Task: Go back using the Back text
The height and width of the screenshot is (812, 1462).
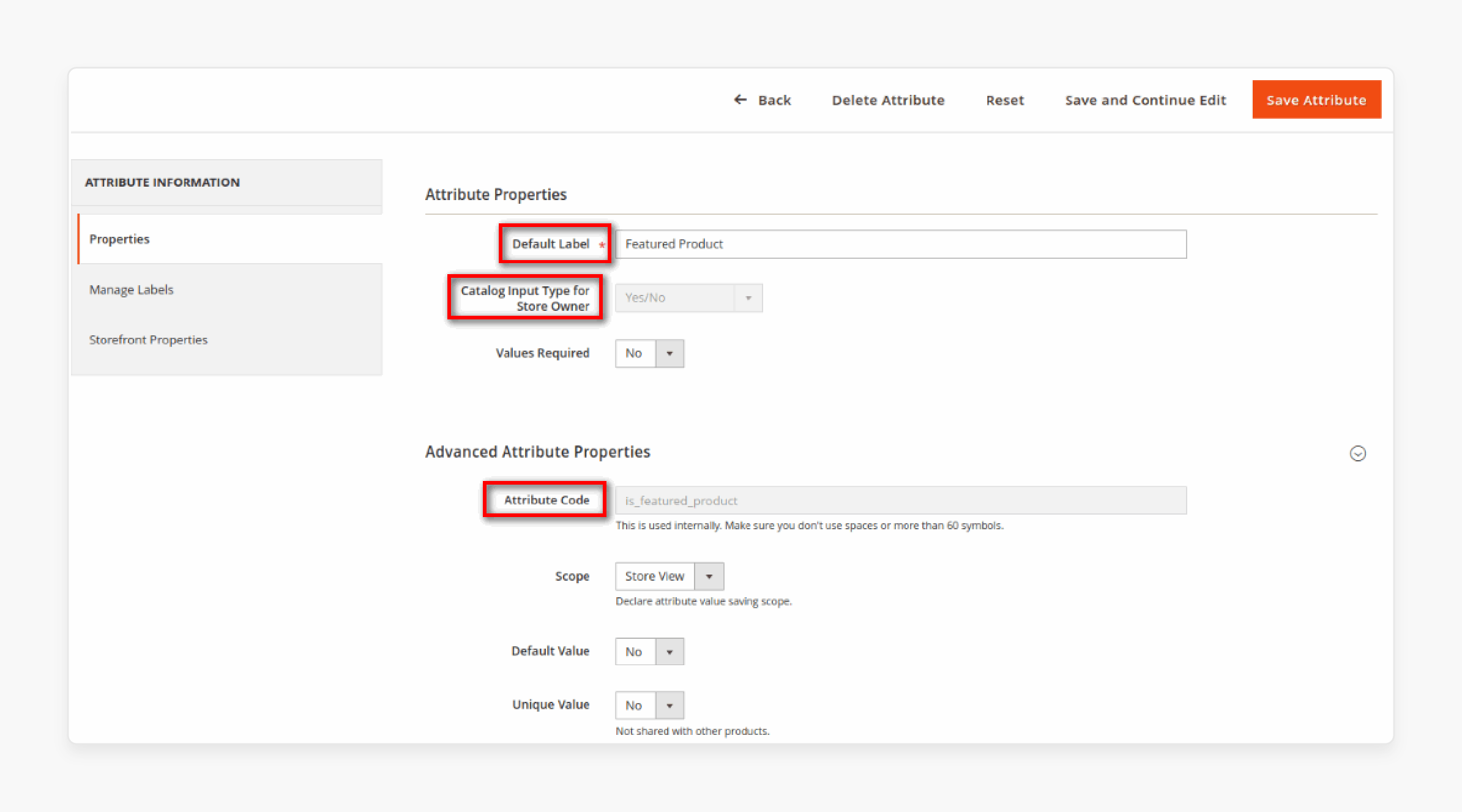Action: [775, 100]
